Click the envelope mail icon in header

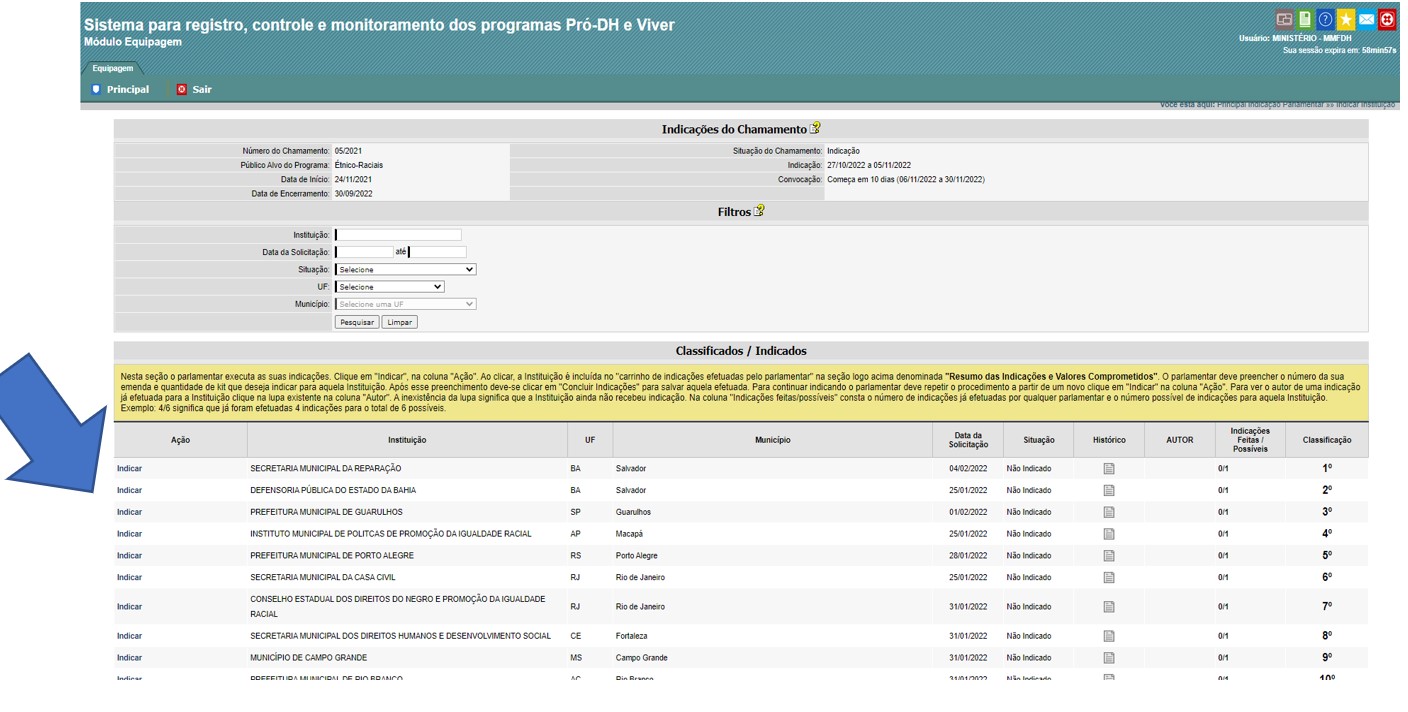[x=1366, y=20]
